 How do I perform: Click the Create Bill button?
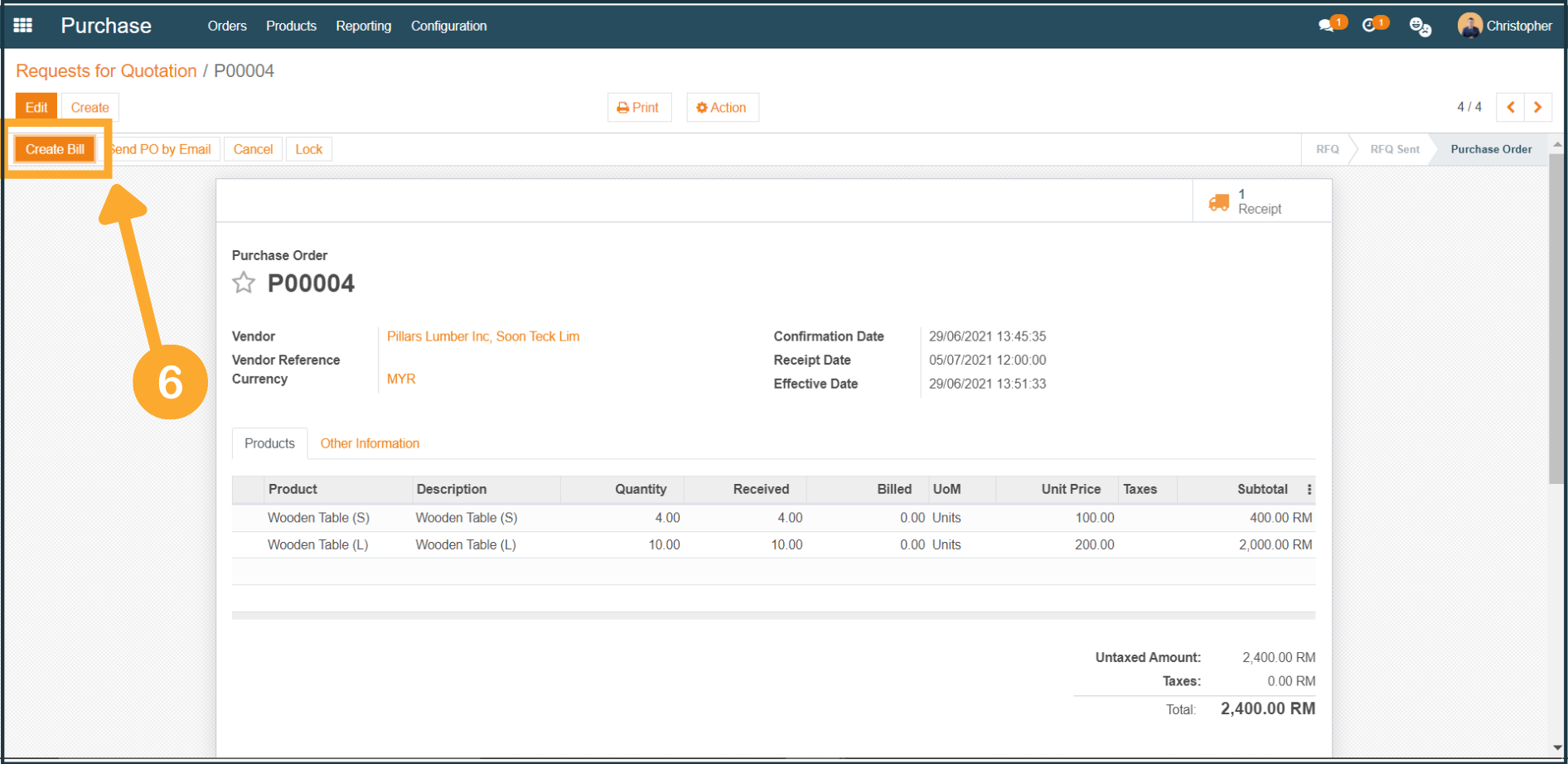(55, 149)
